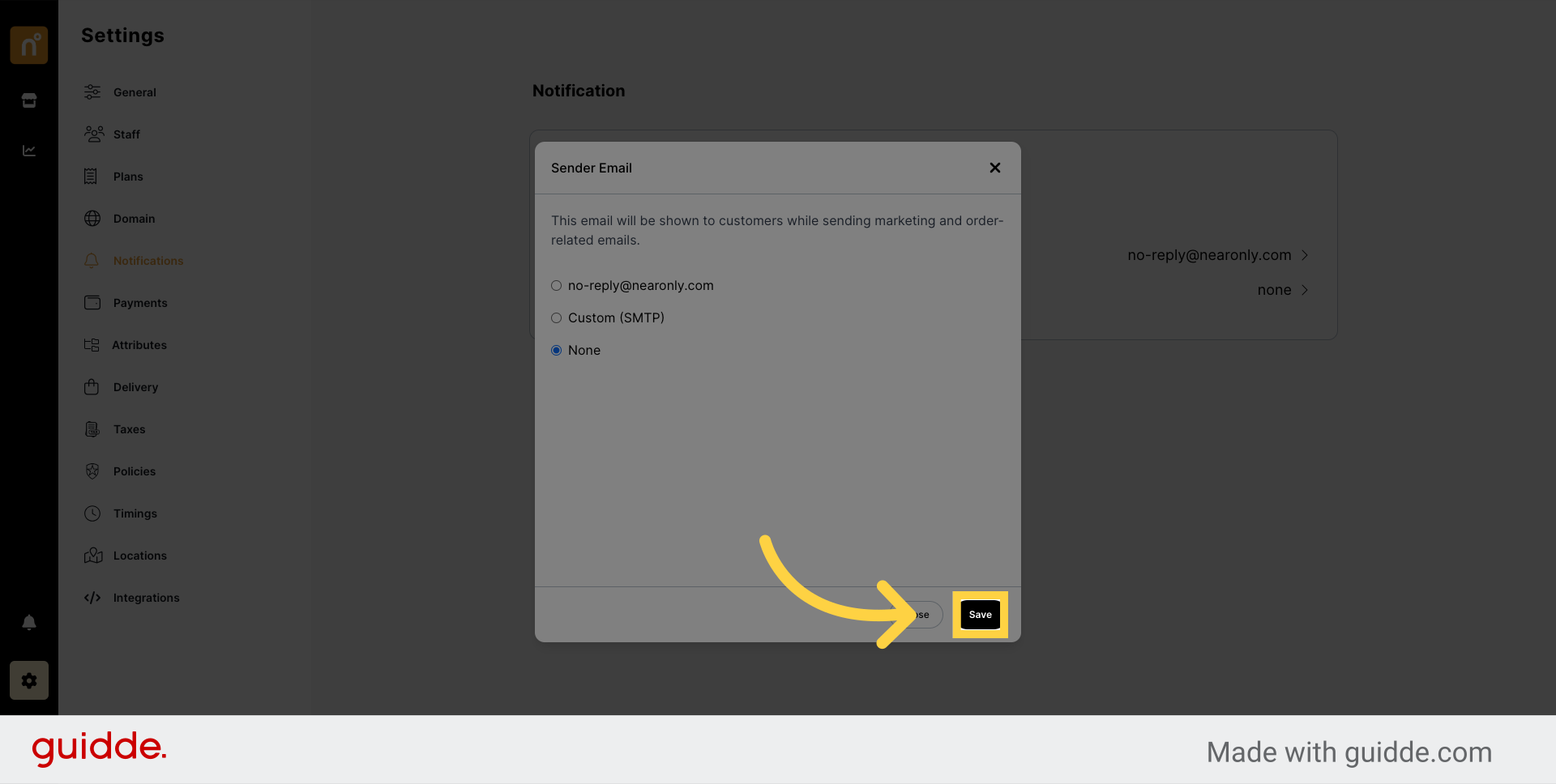Expand the none row chevron
The width and height of the screenshot is (1556, 784).
(1305, 290)
